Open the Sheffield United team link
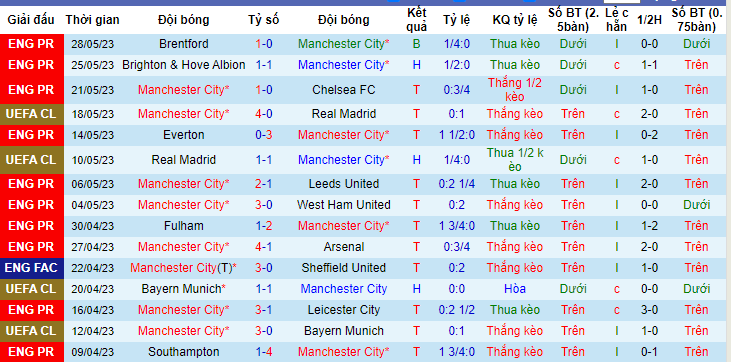 [344, 268]
